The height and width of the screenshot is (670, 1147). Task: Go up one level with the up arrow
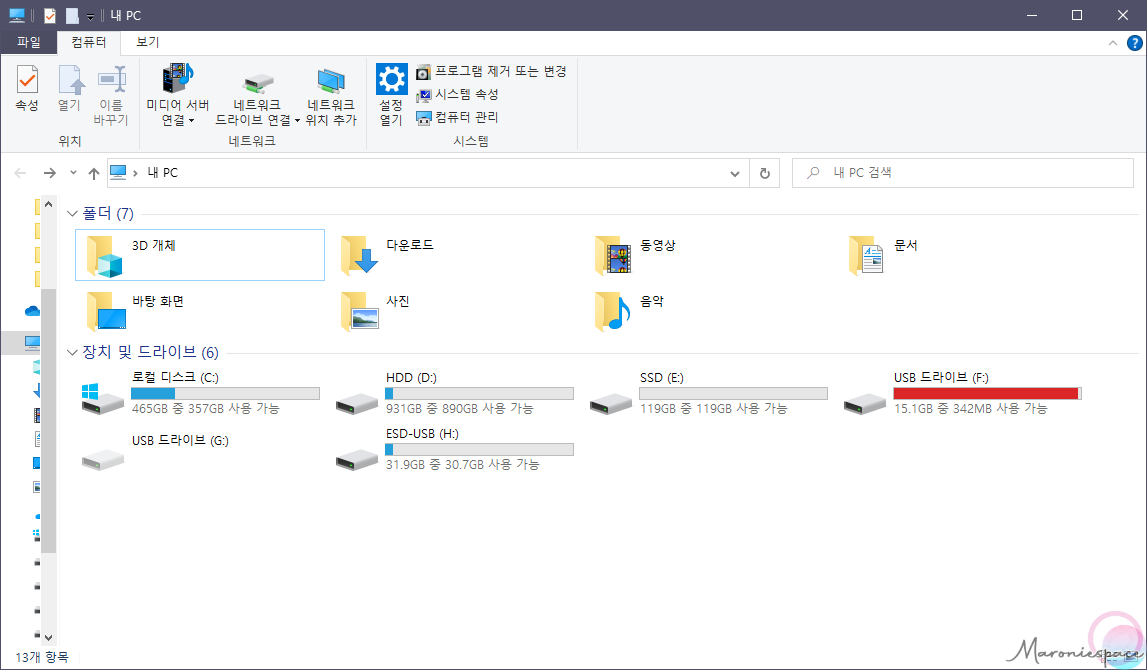point(94,173)
